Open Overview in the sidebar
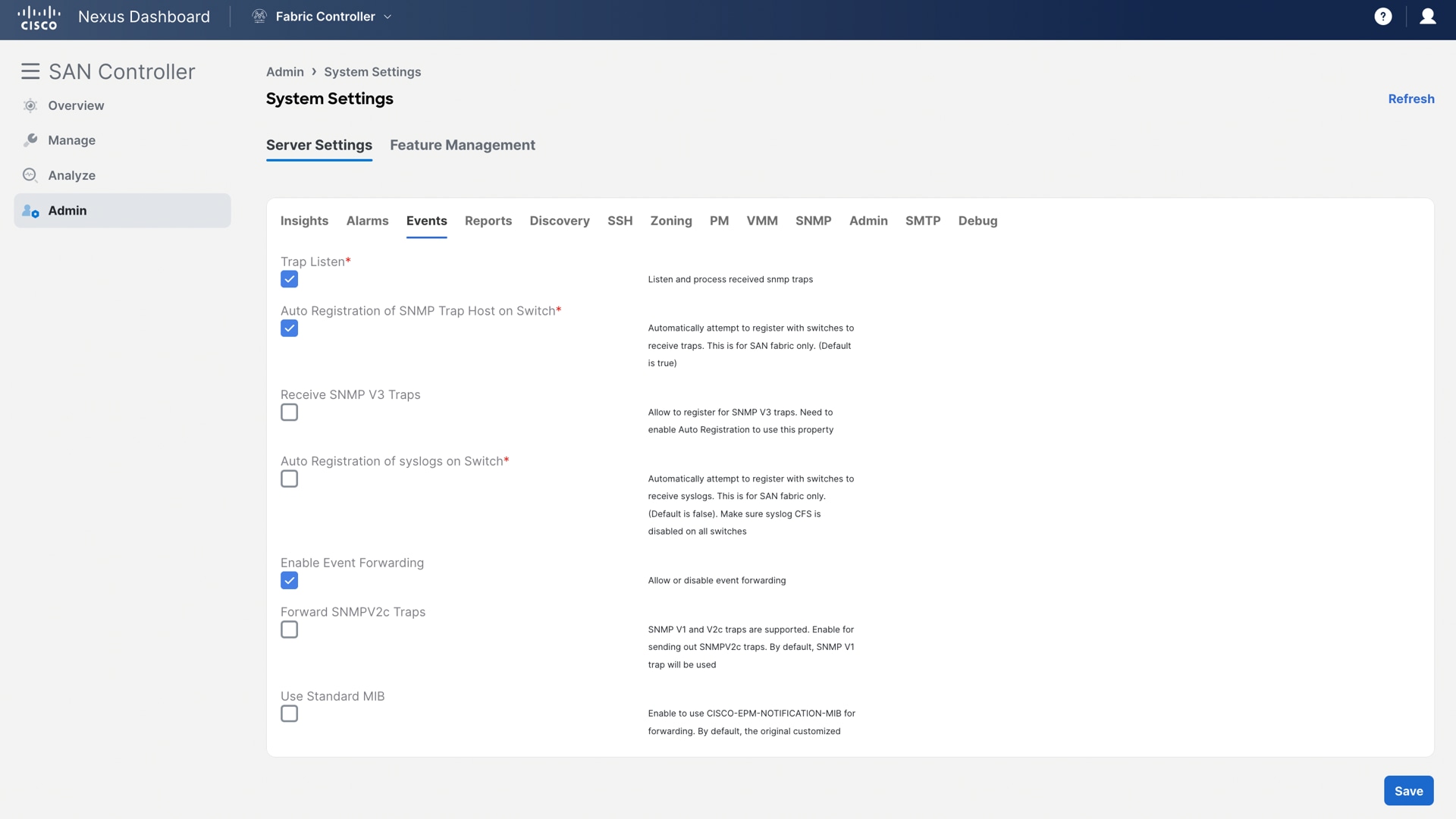 pyautogui.click(x=76, y=105)
